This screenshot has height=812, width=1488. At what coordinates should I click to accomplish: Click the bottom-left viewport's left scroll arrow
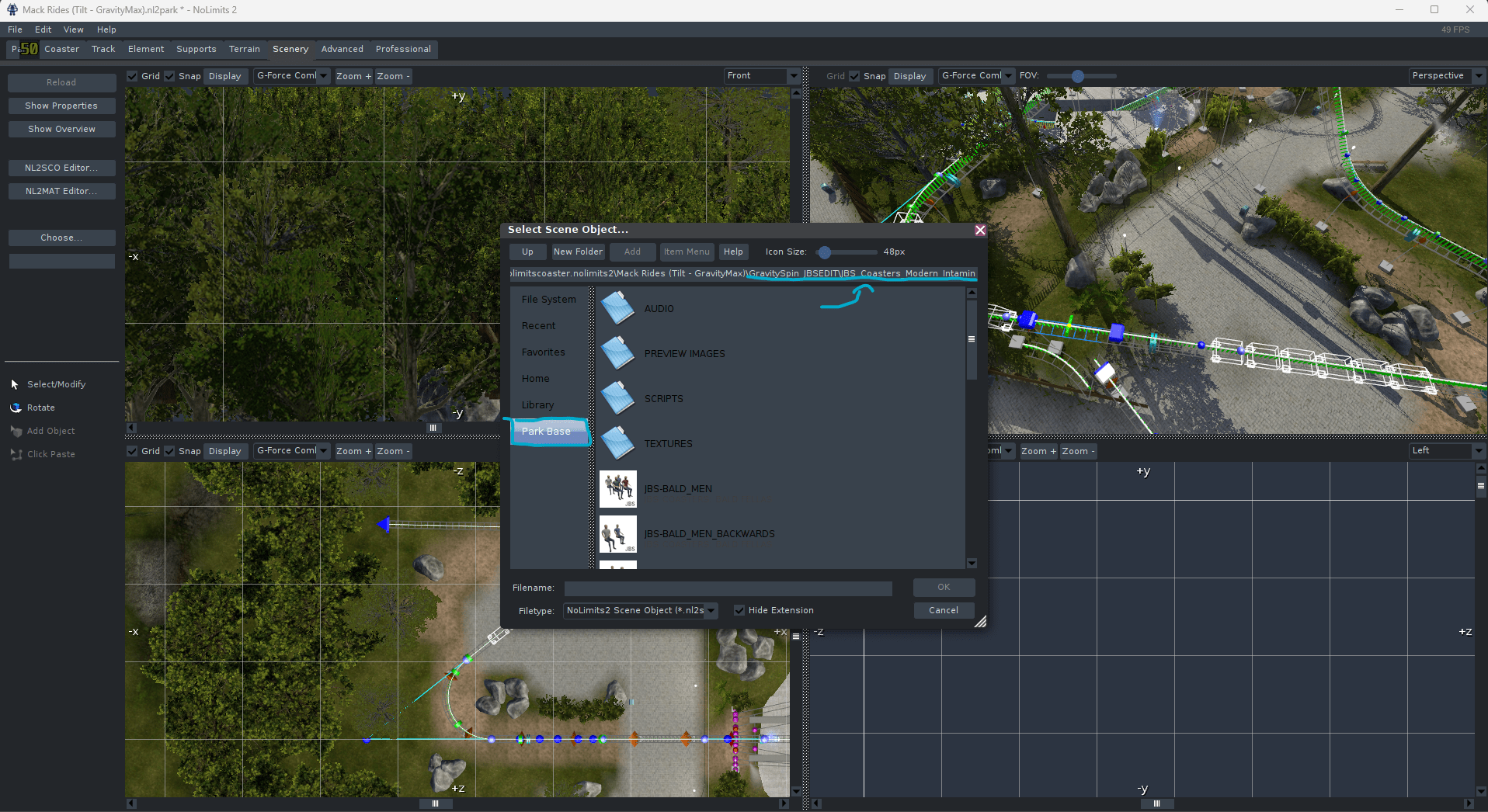(131, 803)
